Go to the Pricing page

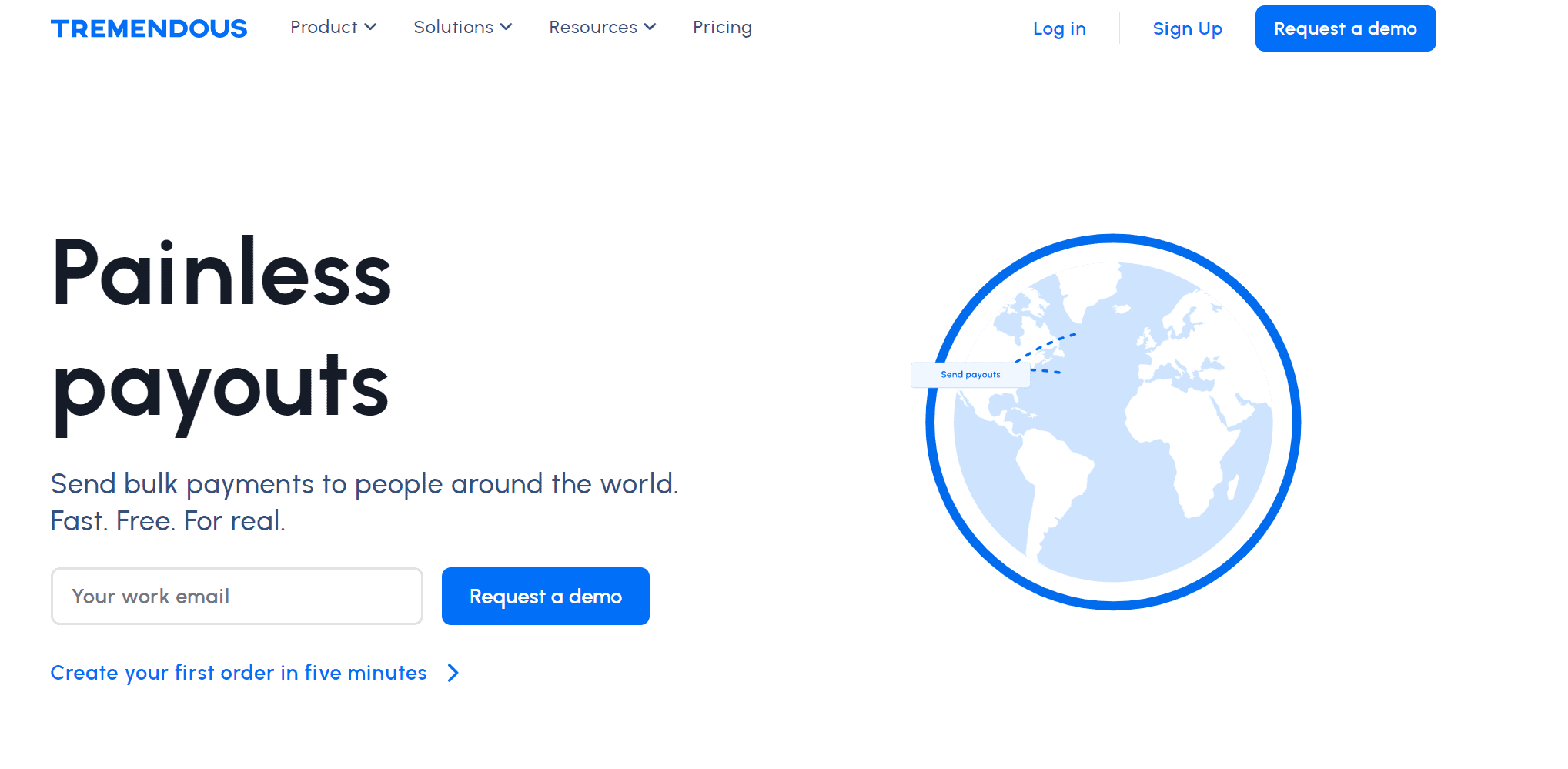pos(722,28)
